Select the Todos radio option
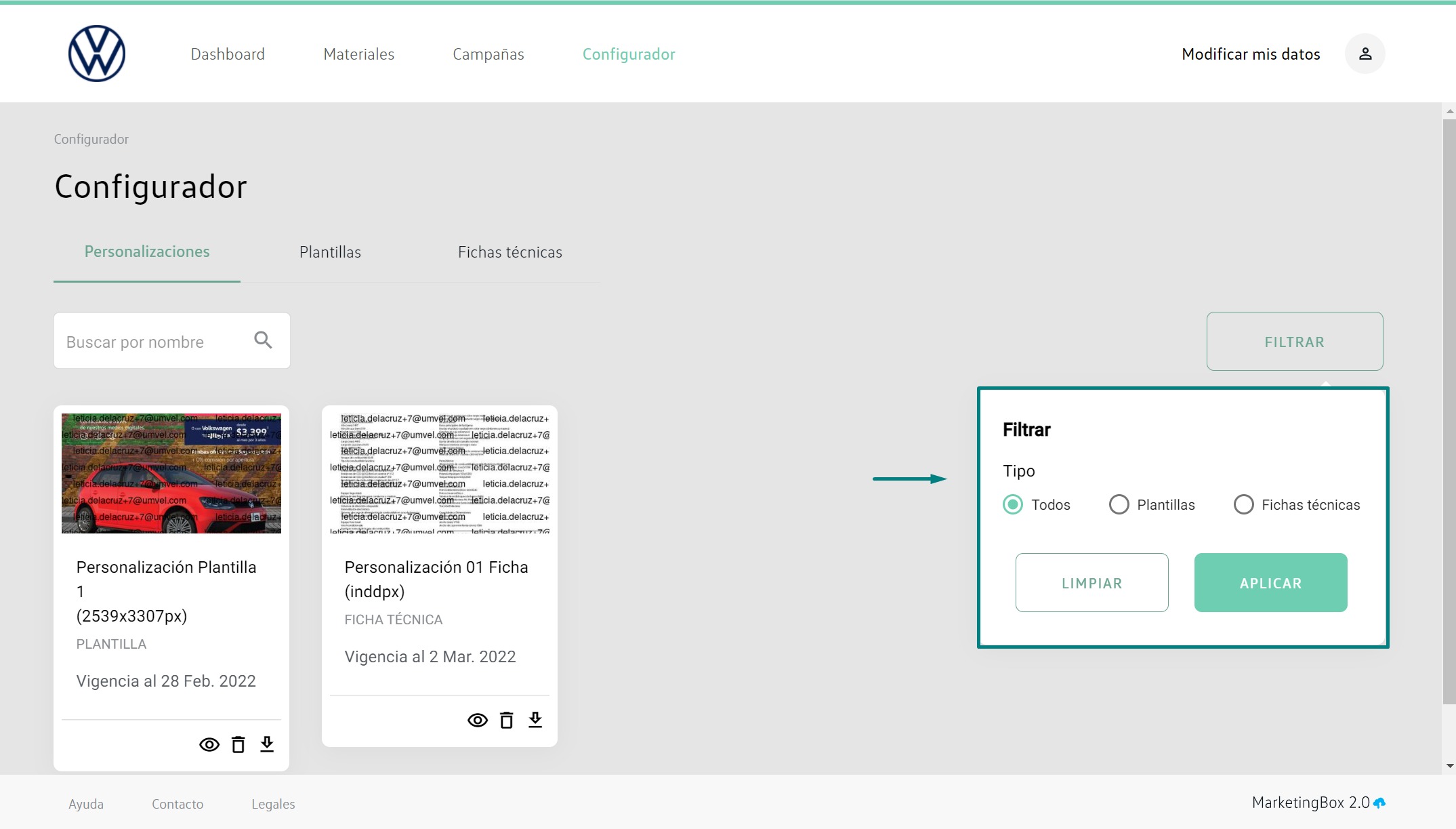The image size is (1456, 829). coord(1013,504)
